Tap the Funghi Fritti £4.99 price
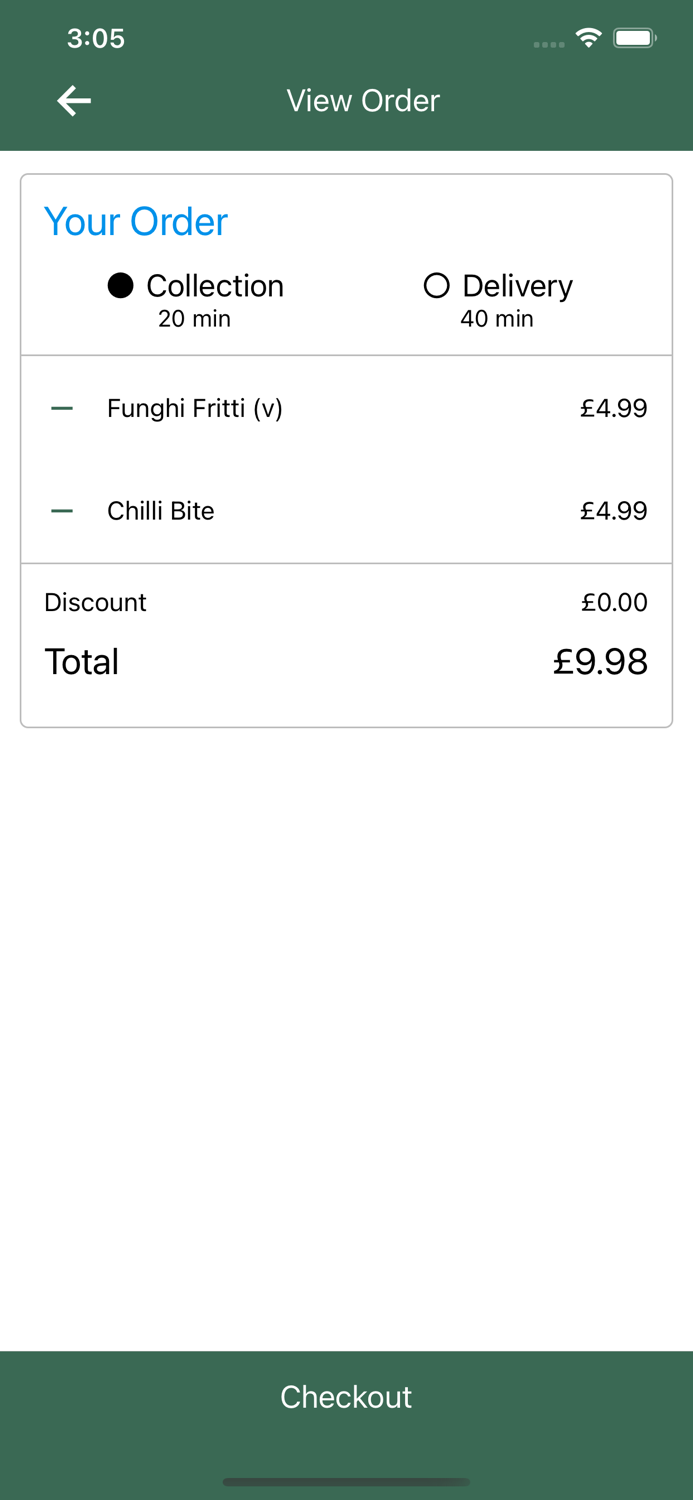The height and width of the screenshot is (1500, 693). pos(614,409)
